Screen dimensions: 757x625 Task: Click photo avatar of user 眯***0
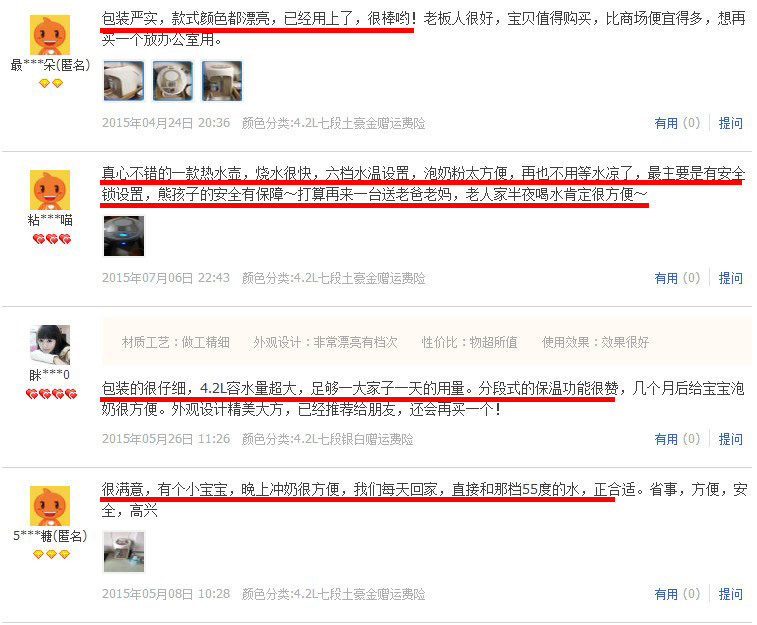50,345
